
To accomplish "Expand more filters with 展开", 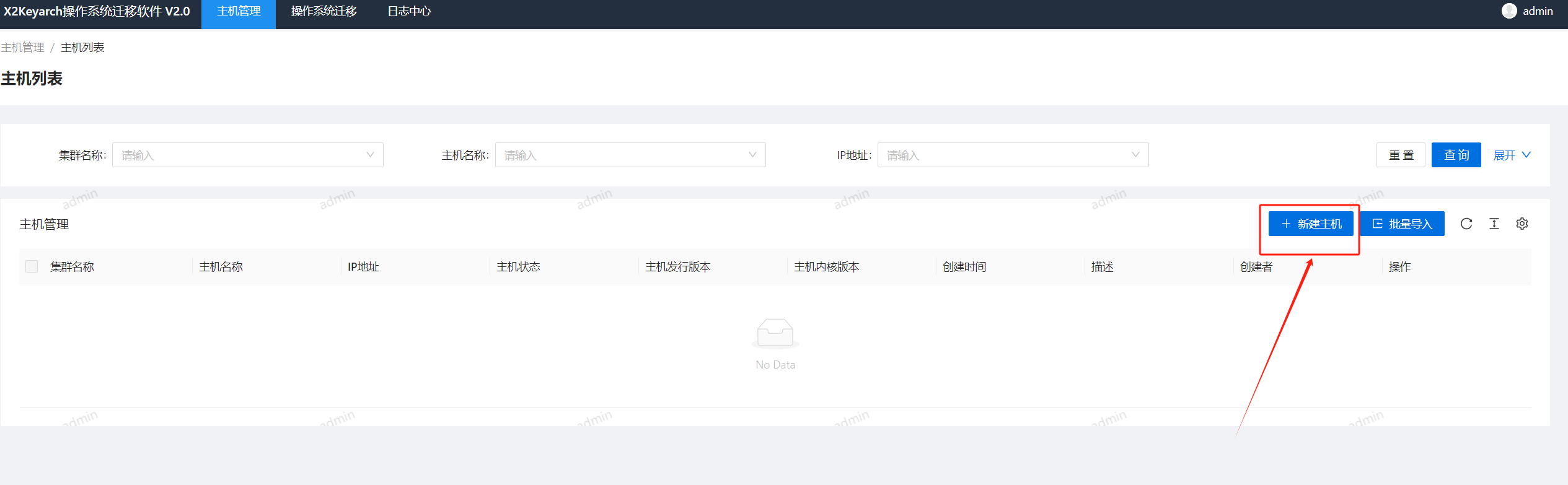I will 1512,155.
